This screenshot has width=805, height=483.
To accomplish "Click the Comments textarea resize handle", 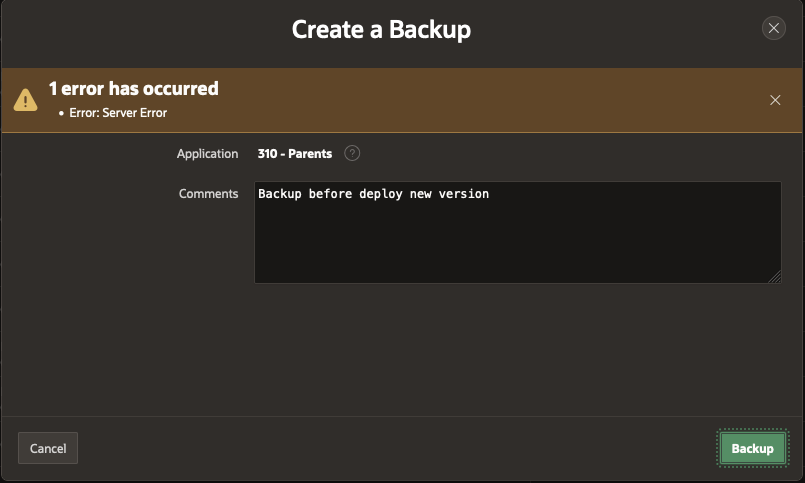I will point(775,277).
